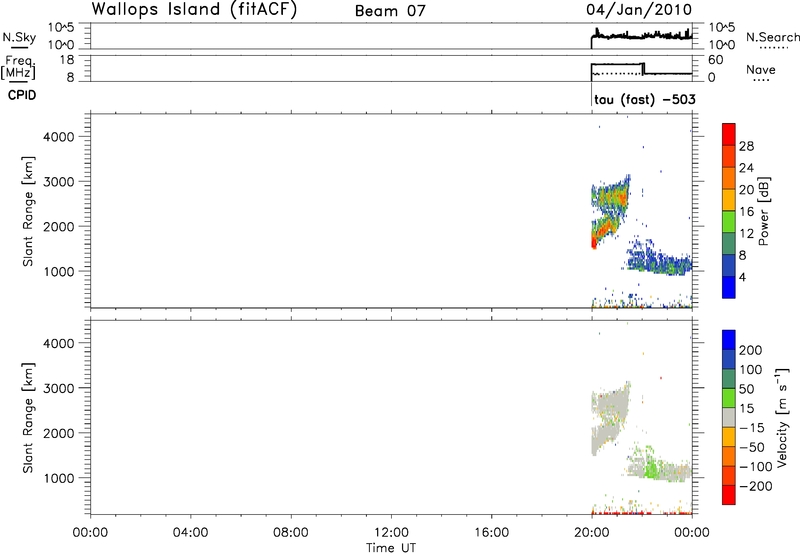Click the "1000" tick of the velocity panel
The image size is (800, 554).
[x=59, y=478]
